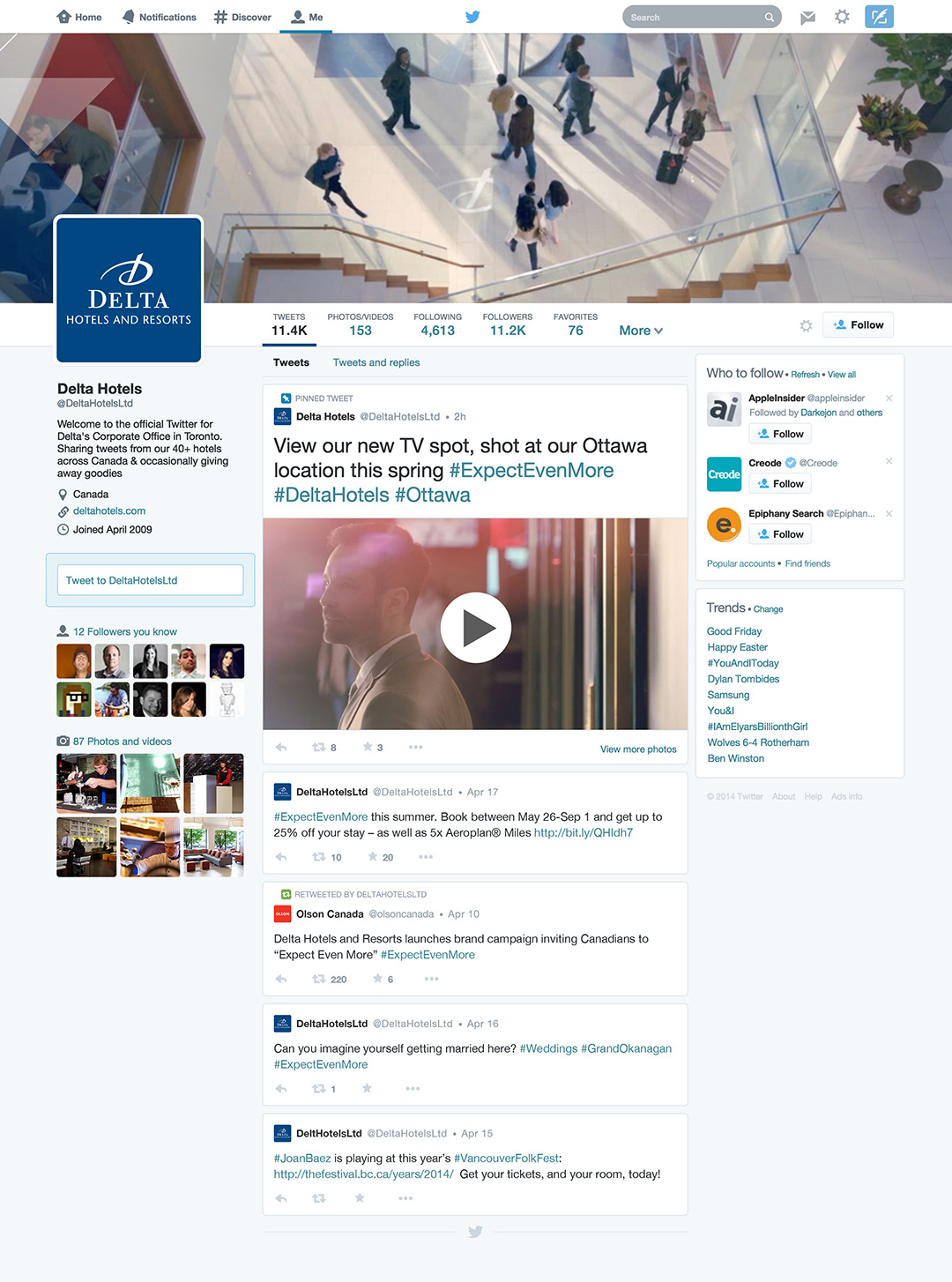The width and height of the screenshot is (952, 1282).
Task: Dismiss Creode follow suggestion
Action: (889, 461)
